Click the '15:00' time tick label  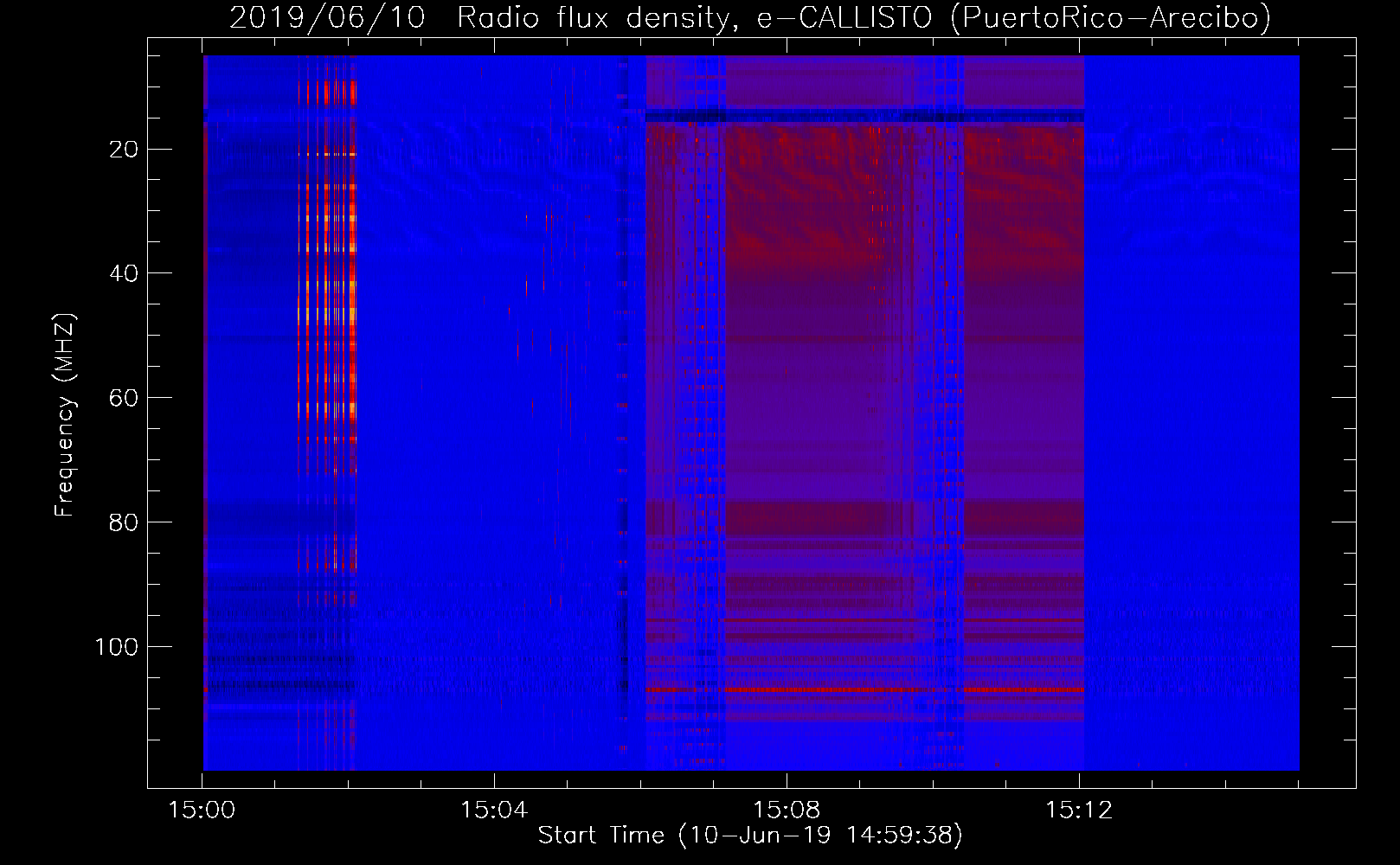coord(202,811)
